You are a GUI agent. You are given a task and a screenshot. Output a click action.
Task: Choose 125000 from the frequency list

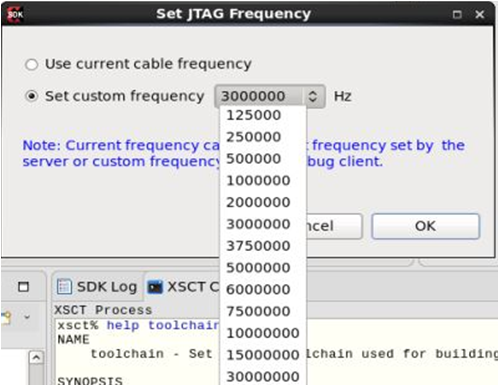[254, 115]
